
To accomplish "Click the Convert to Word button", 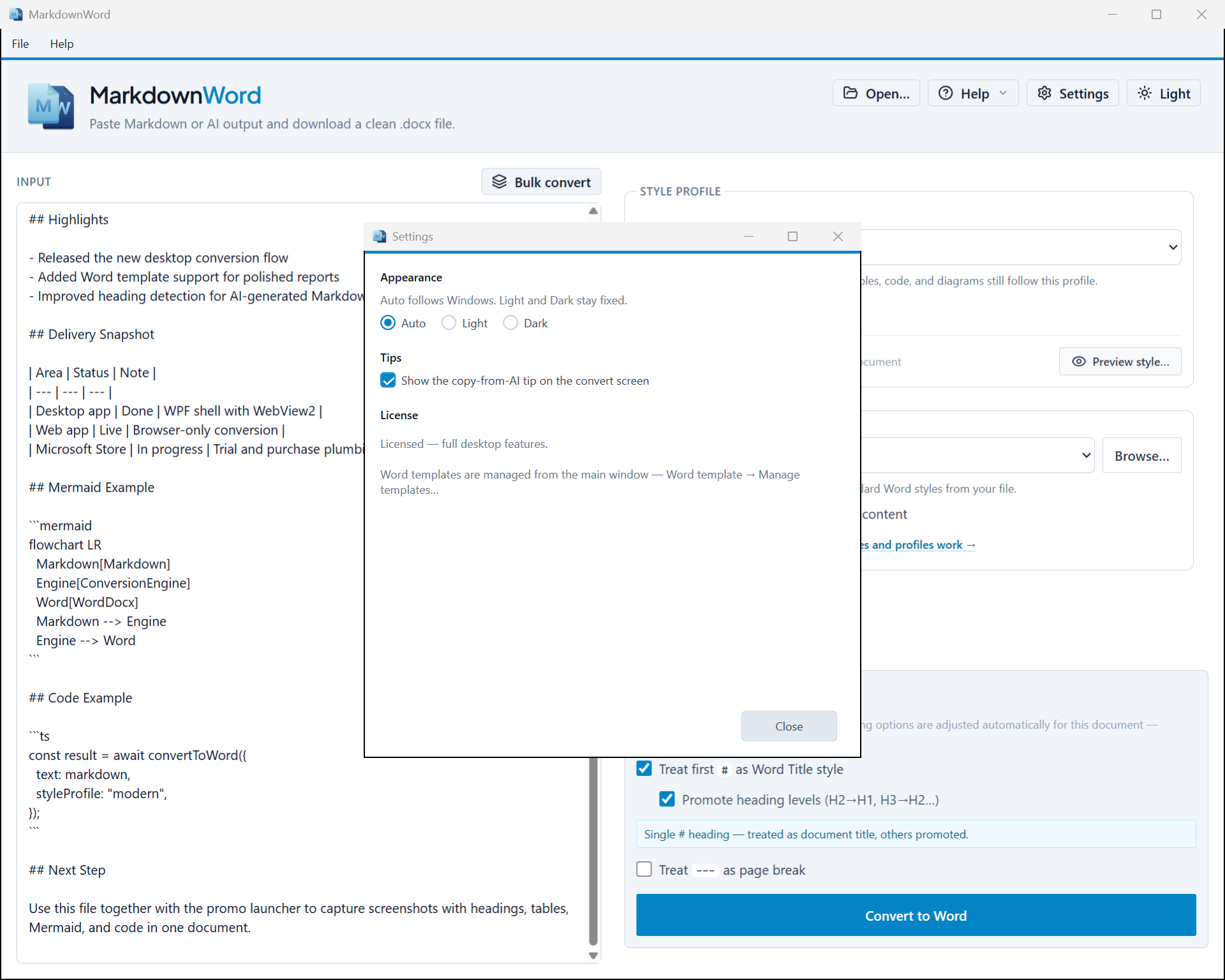I will [x=916, y=915].
